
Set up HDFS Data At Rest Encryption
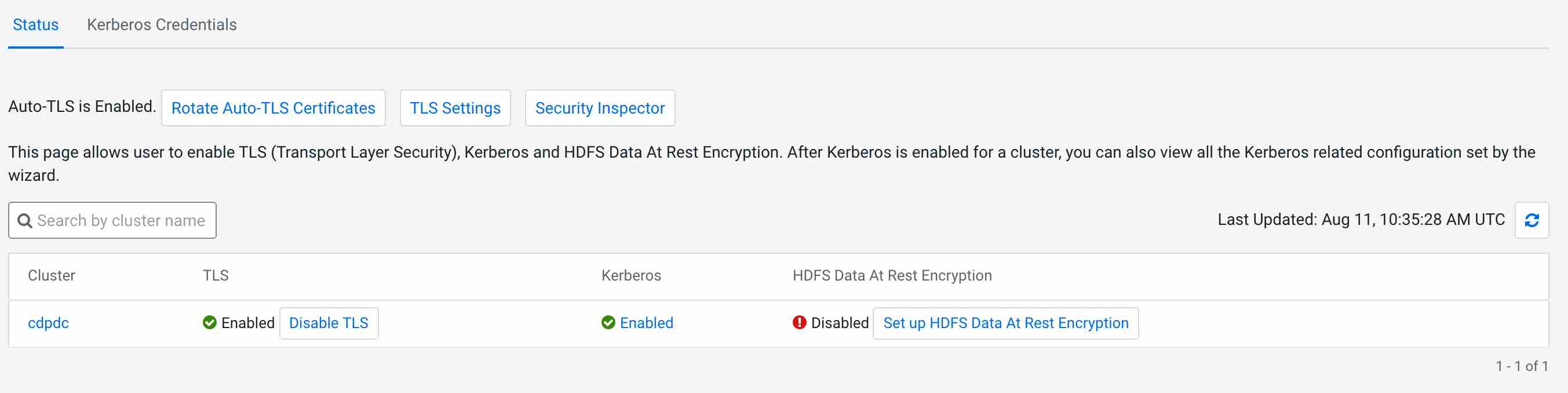(x=1005, y=323)
